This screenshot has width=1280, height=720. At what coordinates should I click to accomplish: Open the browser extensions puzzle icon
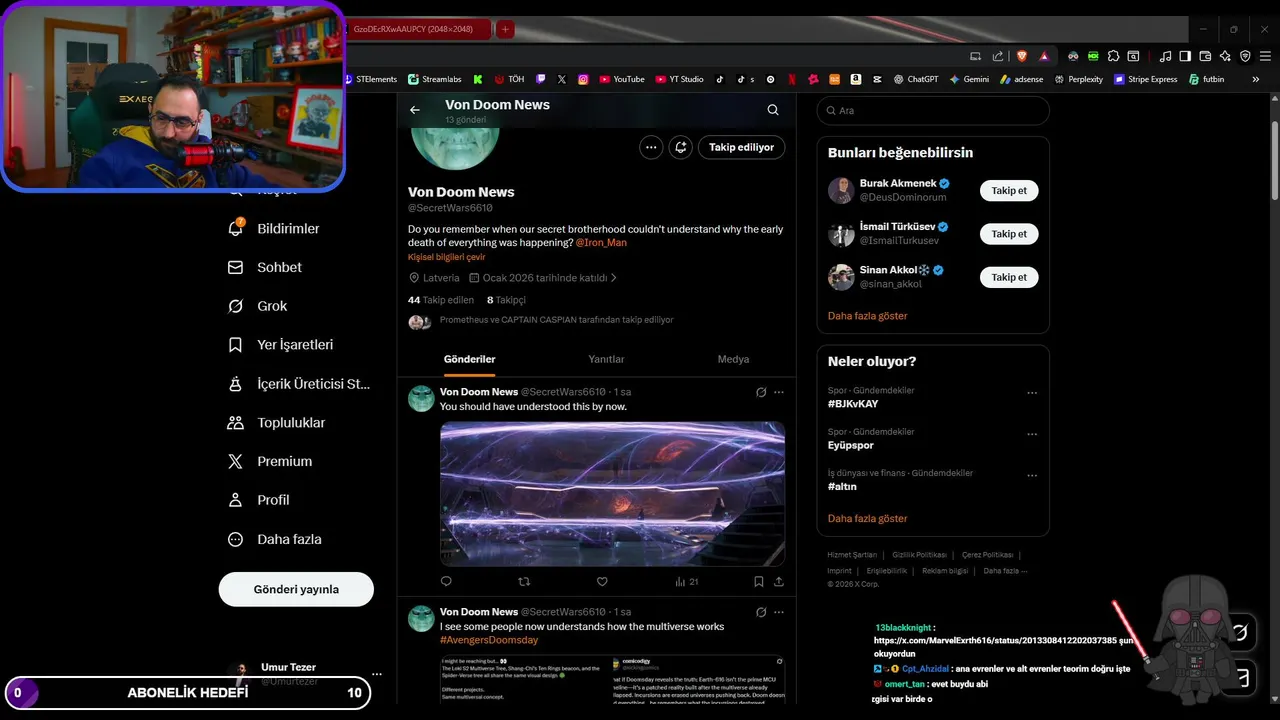click(x=1112, y=56)
